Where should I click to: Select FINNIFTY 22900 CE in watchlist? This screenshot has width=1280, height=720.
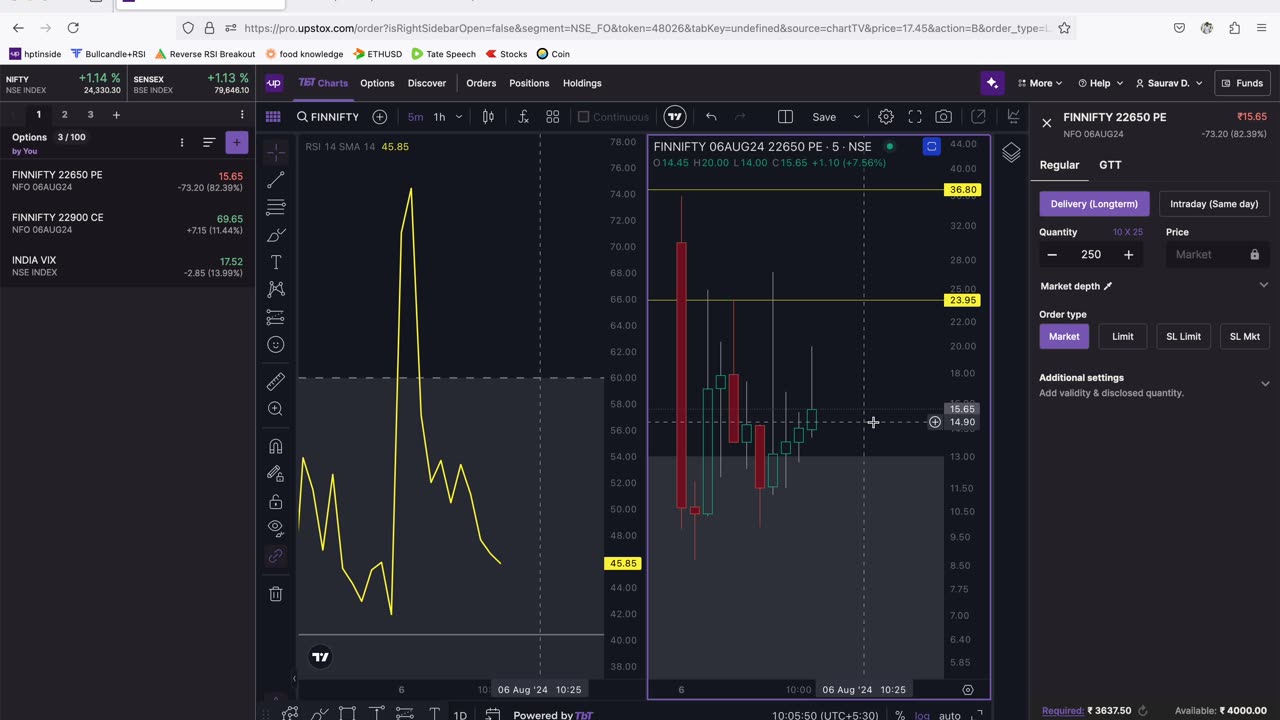coord(127,223)
